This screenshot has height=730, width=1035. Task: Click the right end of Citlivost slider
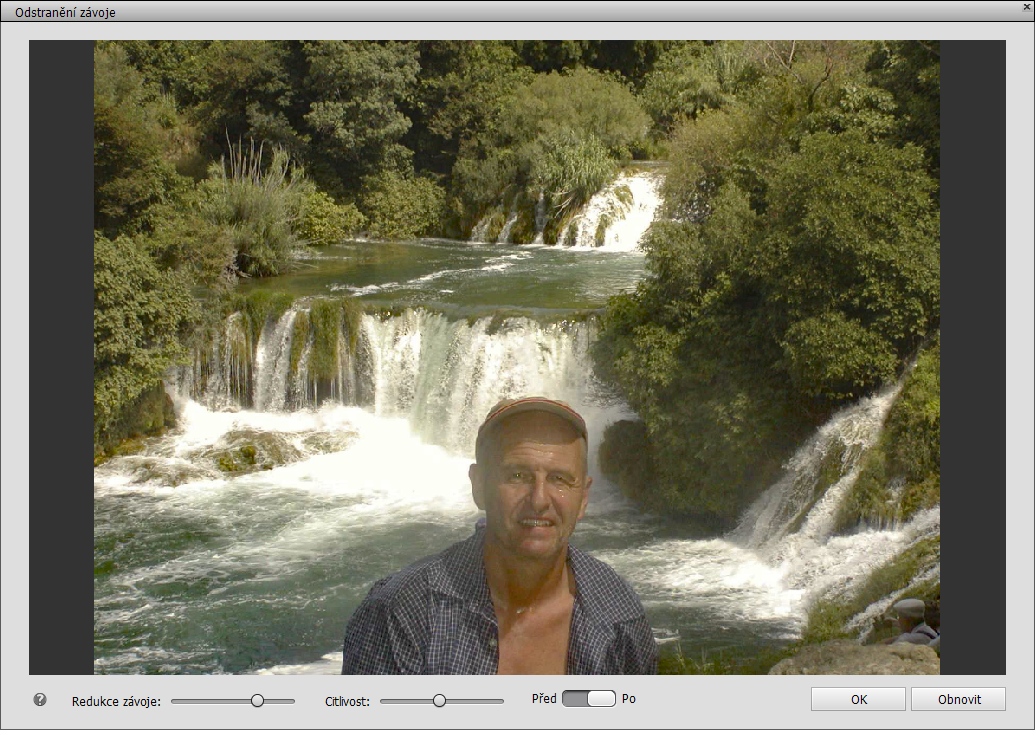click(x=502, y=701)
